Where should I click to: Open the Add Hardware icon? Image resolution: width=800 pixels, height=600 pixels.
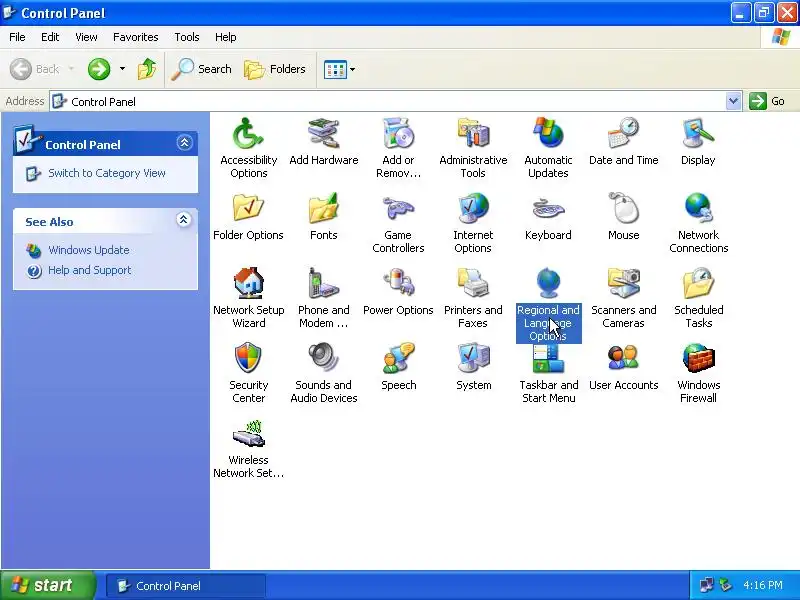323,134
